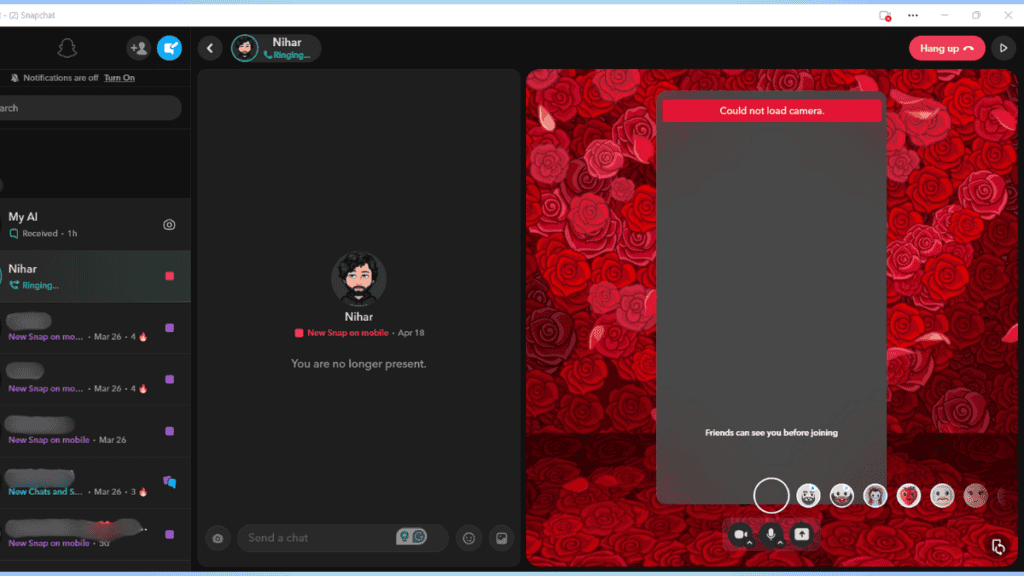Open the media gallery icon
This screenshot has width=1024, height=576.
pos(502,538)
